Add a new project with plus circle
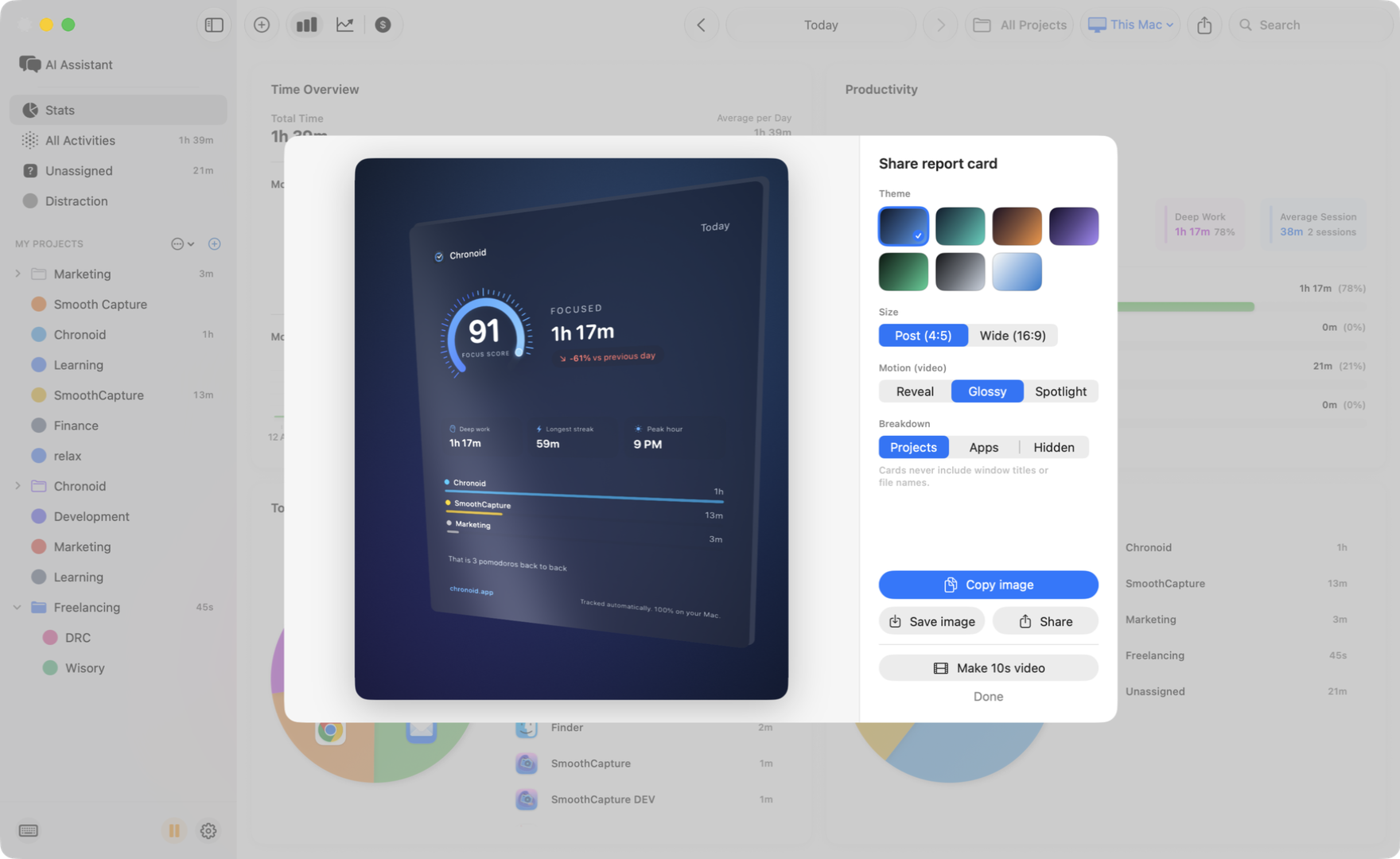 [214, 243]
